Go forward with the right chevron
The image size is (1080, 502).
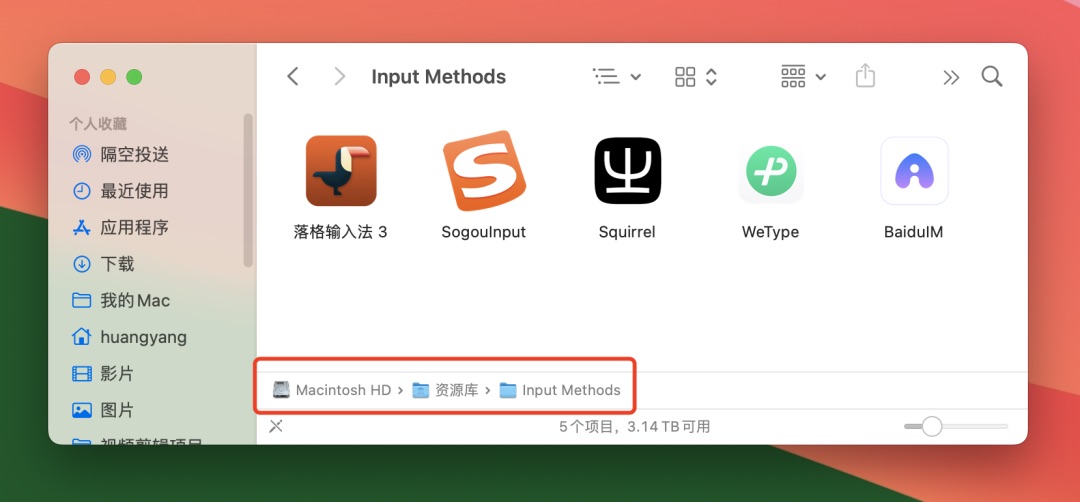click(339, 76)
